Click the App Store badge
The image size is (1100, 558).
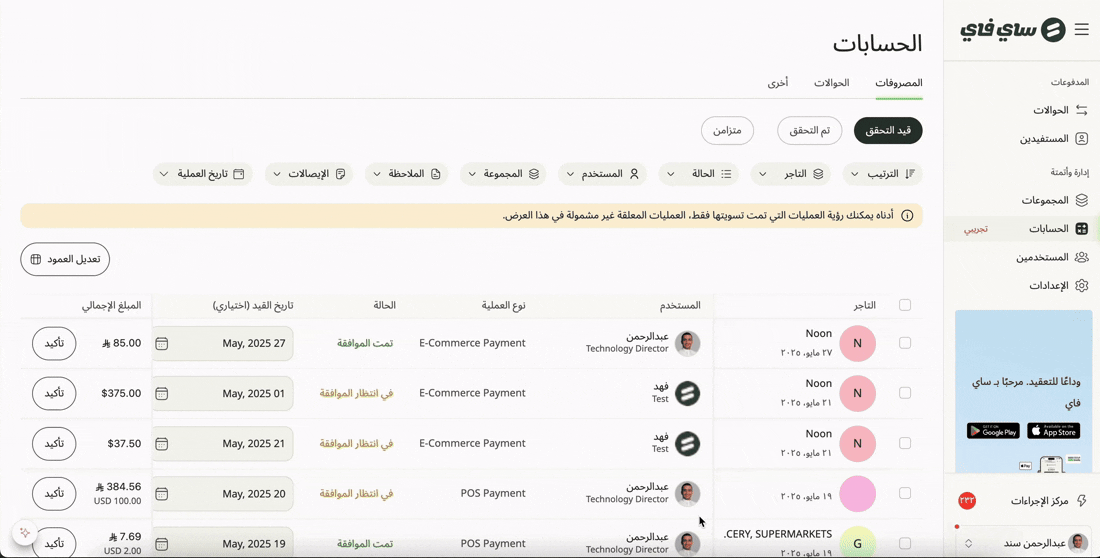(x=1053, y=430)
